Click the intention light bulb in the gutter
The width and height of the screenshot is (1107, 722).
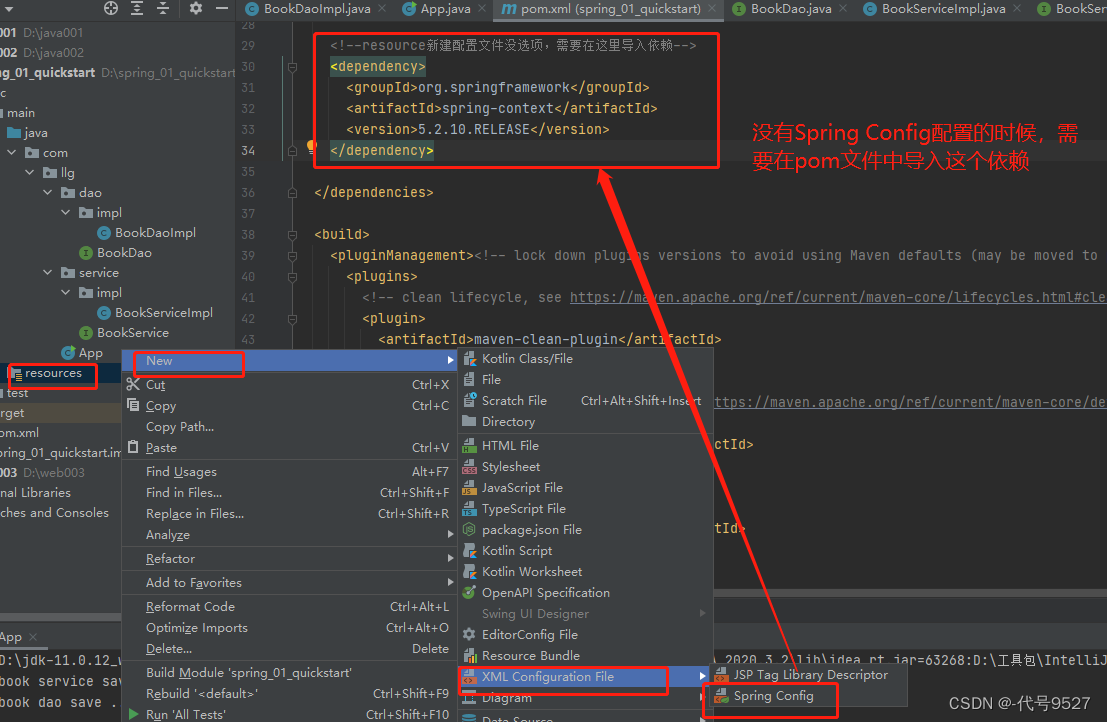point(311,147)
